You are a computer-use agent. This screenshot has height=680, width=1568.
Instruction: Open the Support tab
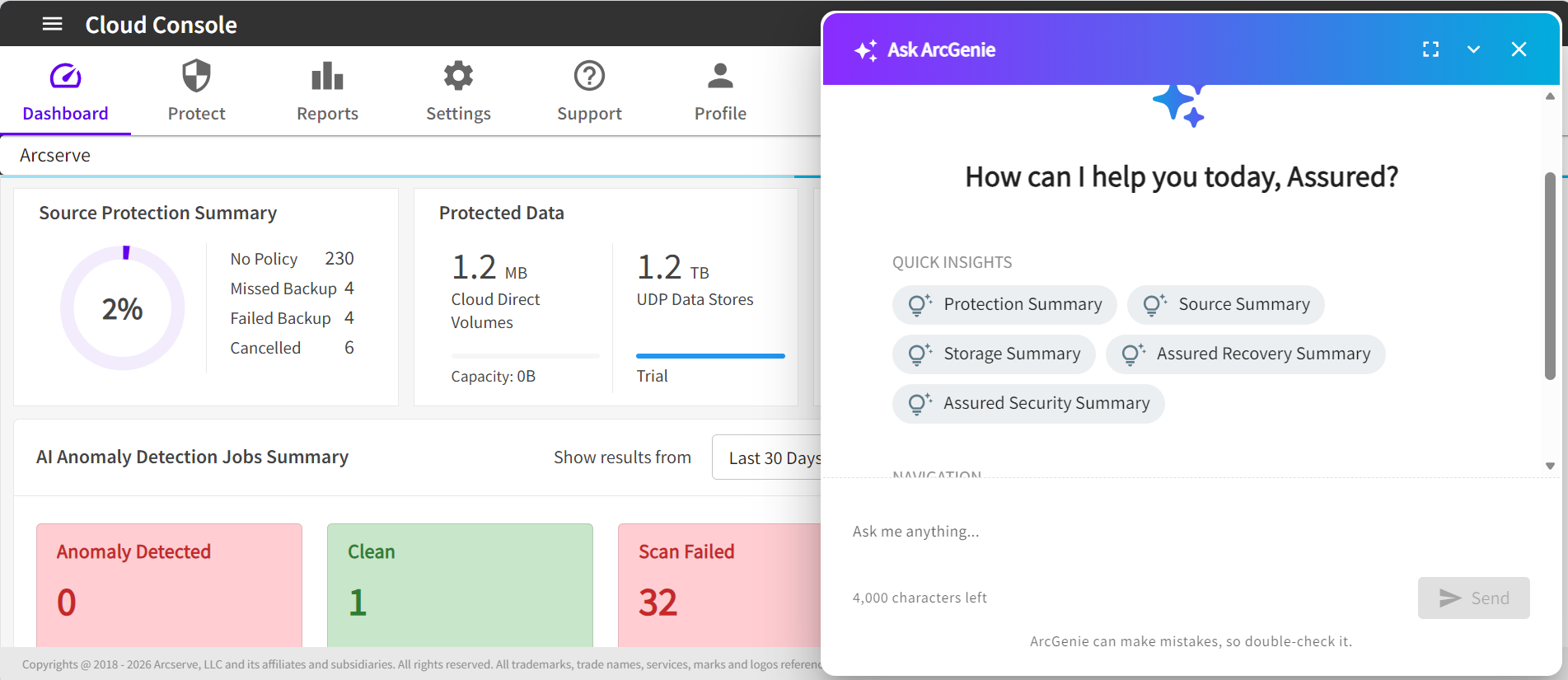point(589,91)
